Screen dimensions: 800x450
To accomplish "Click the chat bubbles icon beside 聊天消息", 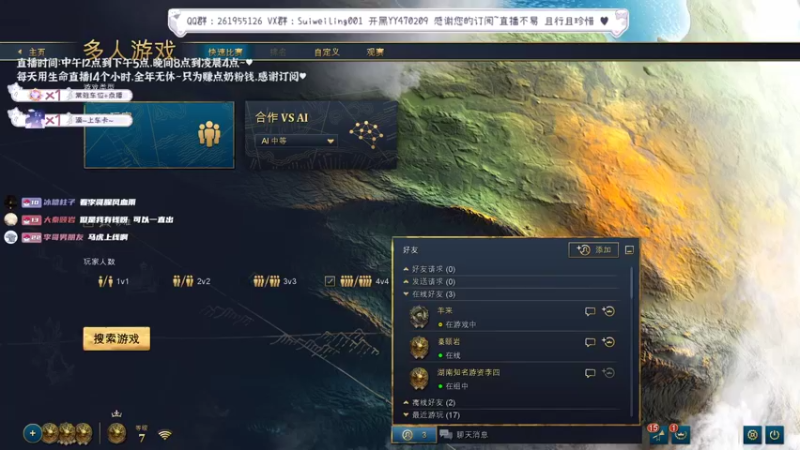I will pos(446,435).
